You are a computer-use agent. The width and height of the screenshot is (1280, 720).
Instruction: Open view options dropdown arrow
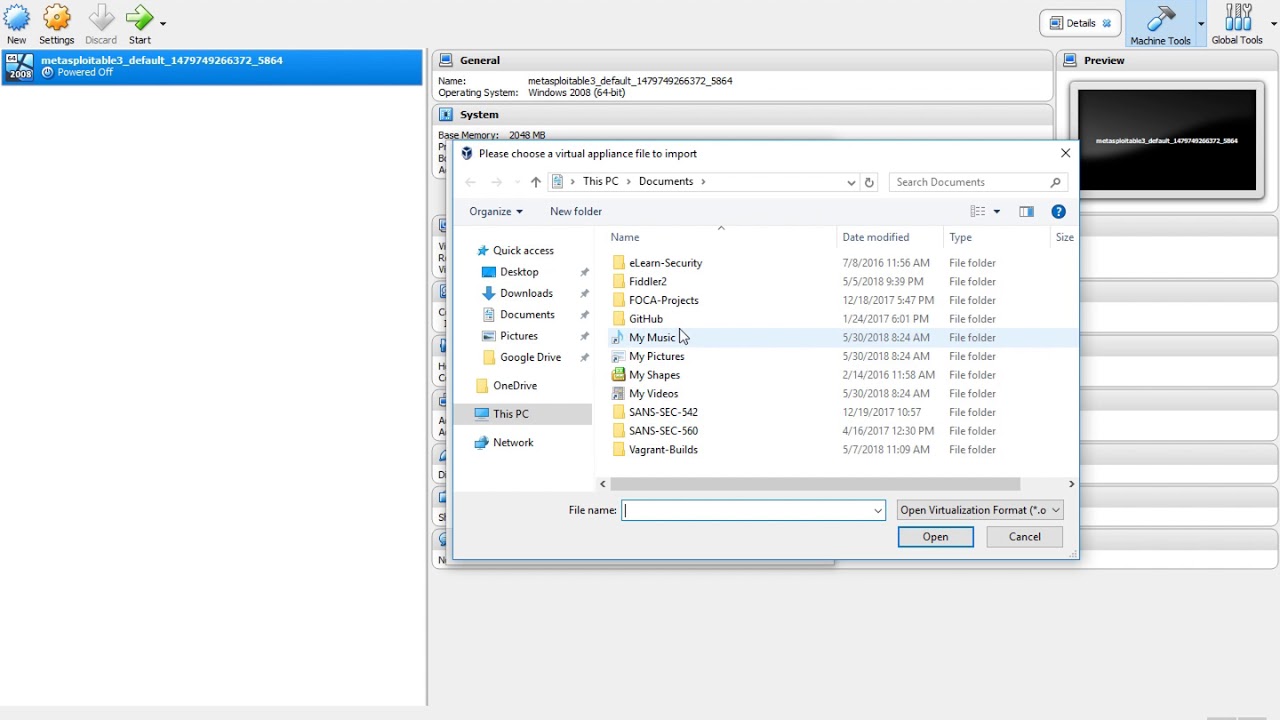pyautogui.click(x=997, y=211)
